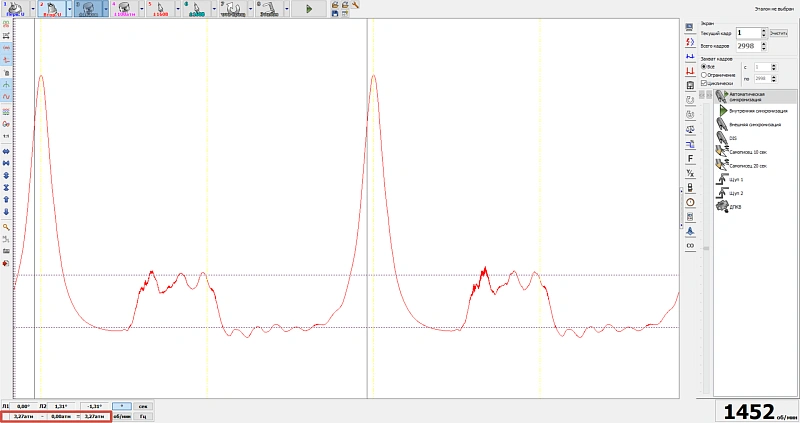The width and height of the screenshot is (800, 423).
Task: Select Автоматическая синхронизация item
Action: point(755,96)
